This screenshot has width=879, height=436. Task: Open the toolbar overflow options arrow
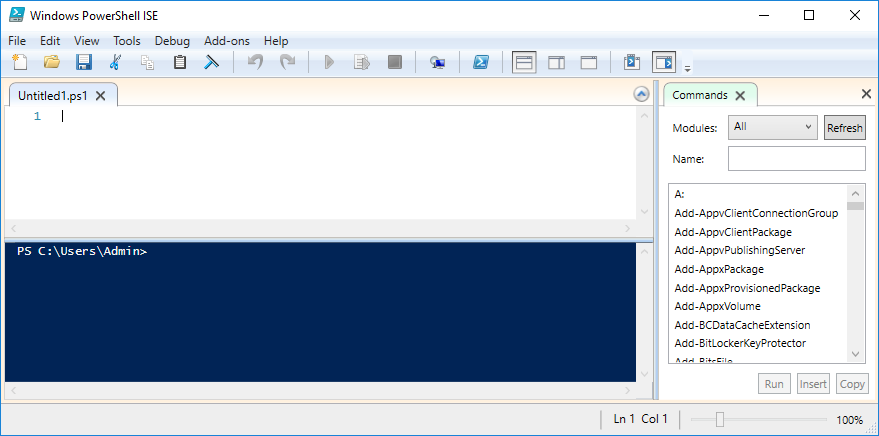(687, 68)
